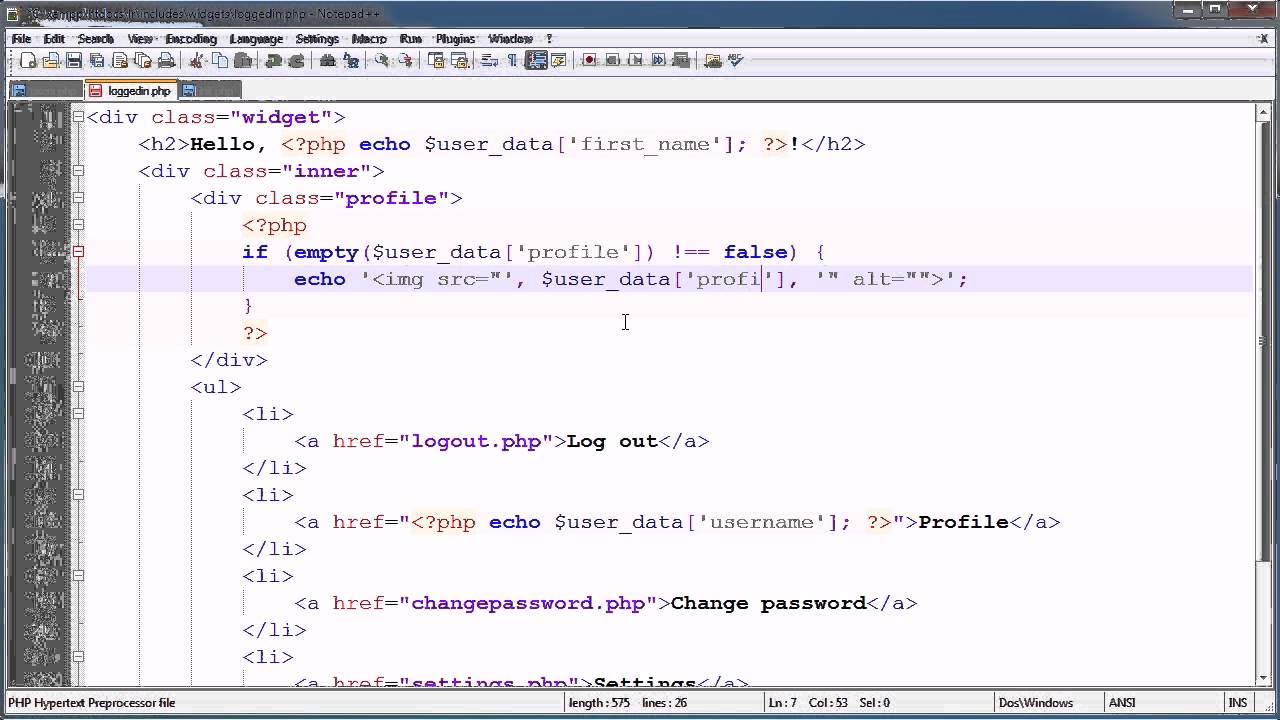
Task: Play back the recorded macro
Action: click(636, 61)
